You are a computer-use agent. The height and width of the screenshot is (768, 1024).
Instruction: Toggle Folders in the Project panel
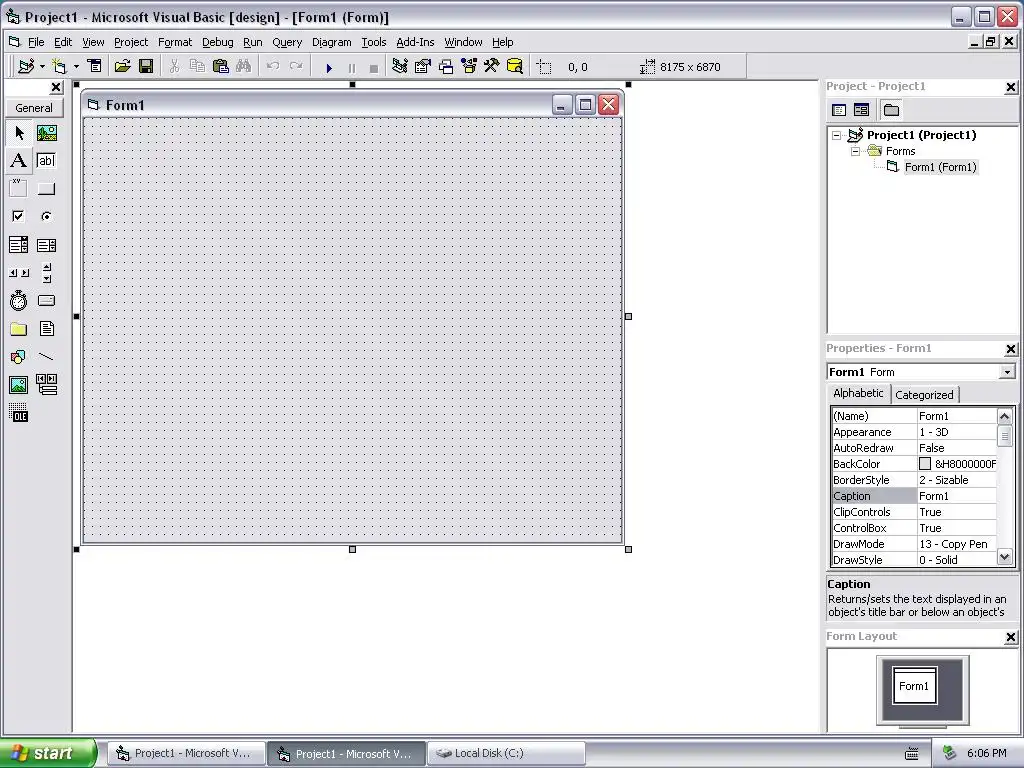[891, 110]
